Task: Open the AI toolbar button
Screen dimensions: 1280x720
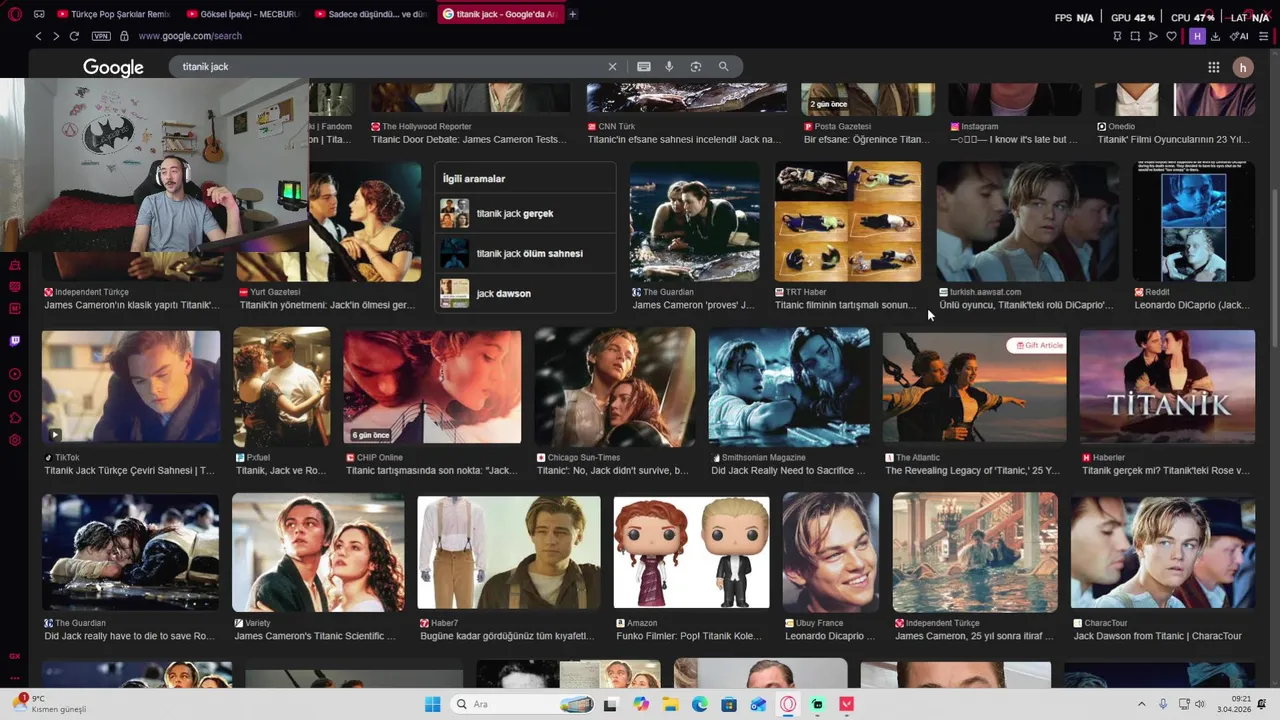Action: [1240, 36]
